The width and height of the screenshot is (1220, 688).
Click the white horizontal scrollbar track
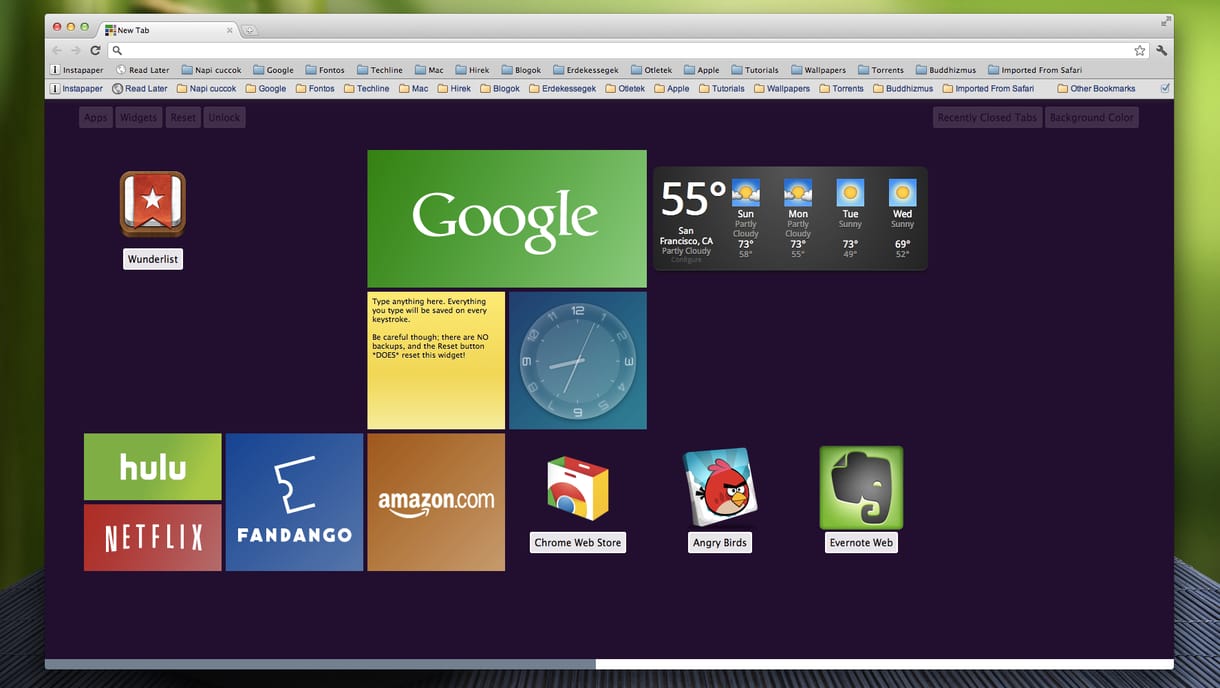pyautogui.click(x=884, y=664)
